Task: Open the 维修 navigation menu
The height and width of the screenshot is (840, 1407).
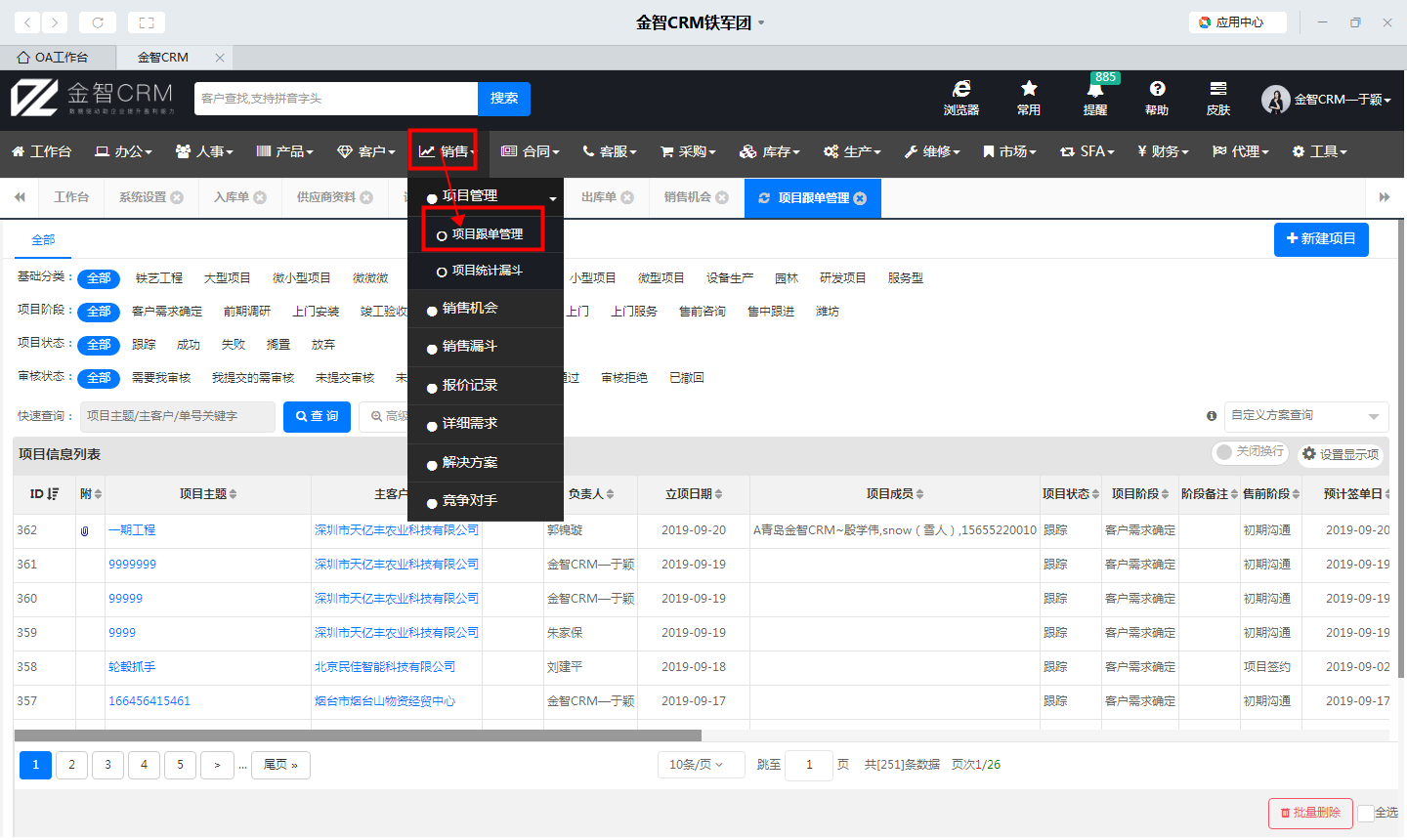Action: [x=932, y=151]
